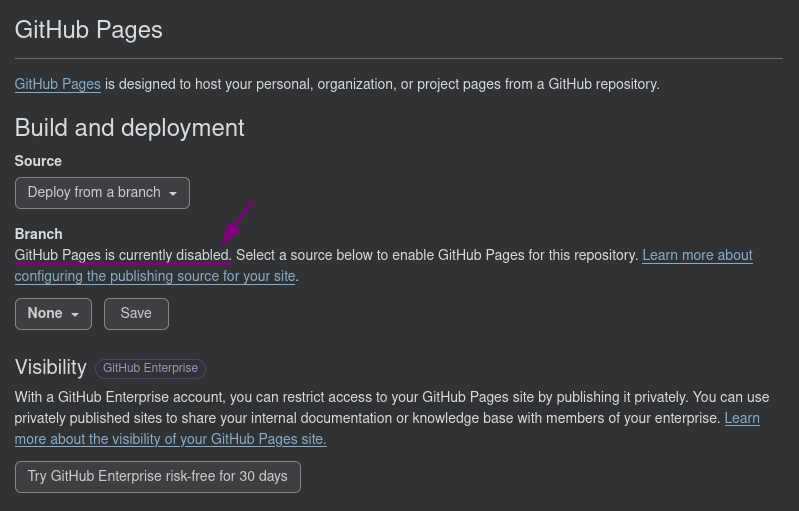
Task: Click the text 'GitHub Pages is currently disabled'
Action: tap(122, 255)
